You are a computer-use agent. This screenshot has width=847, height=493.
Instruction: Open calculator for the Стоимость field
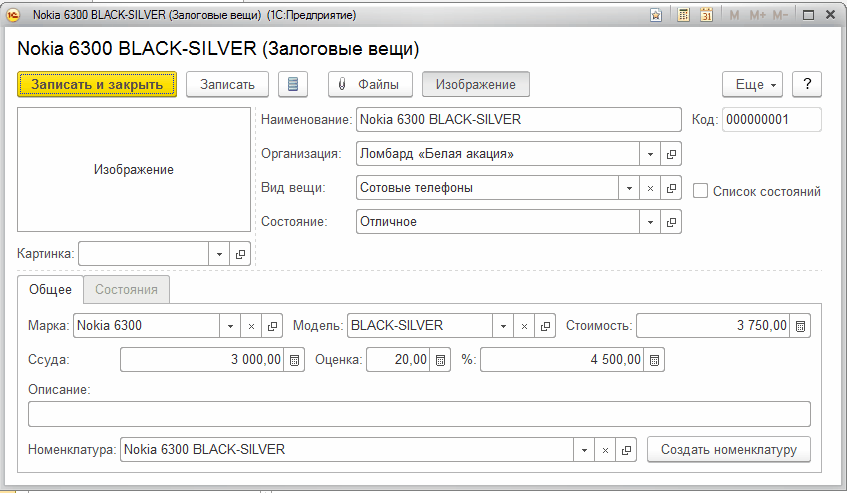tap(801, 326)
